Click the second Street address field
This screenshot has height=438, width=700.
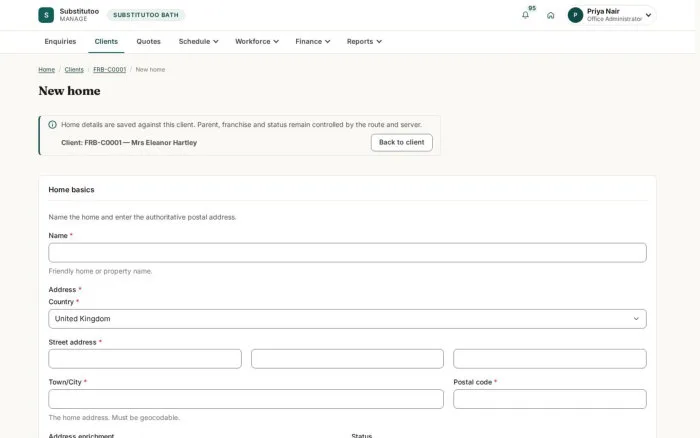pyautogui.click(x=347, y=359)
